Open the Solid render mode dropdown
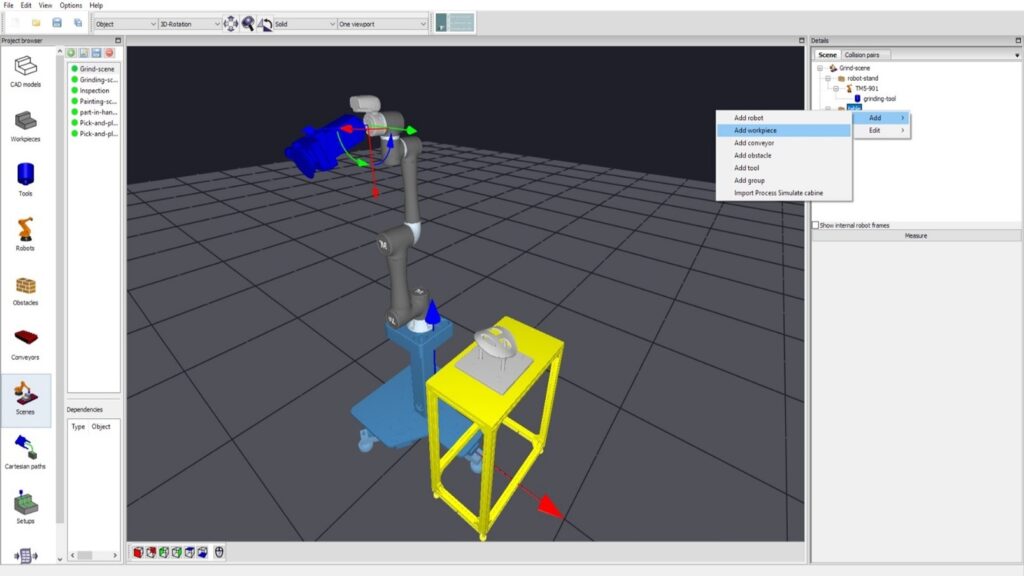This screenshot has height=576, width=1024. pos(305,23)
